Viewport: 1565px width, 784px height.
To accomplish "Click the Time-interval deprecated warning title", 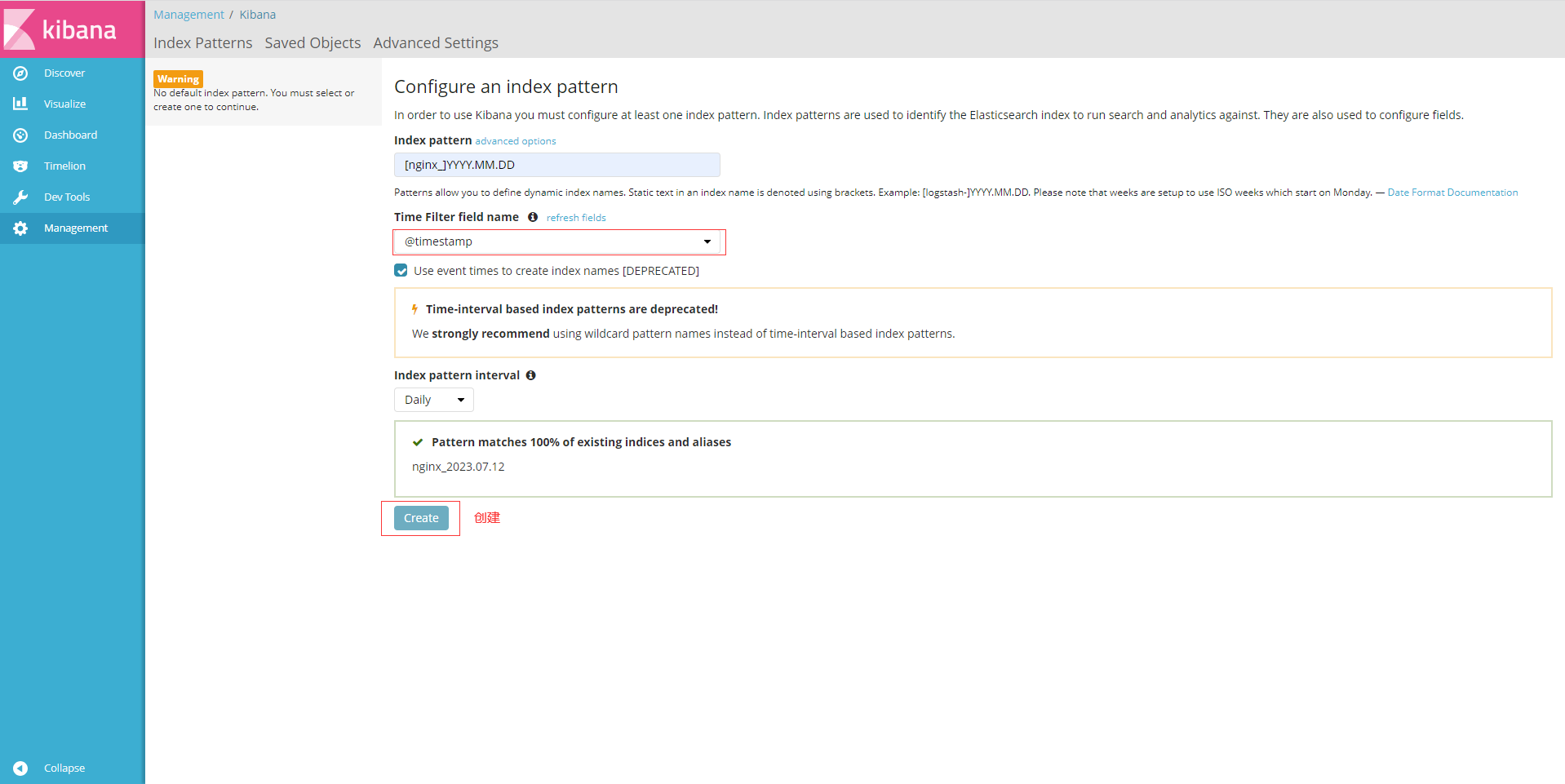I will [572, 309].
